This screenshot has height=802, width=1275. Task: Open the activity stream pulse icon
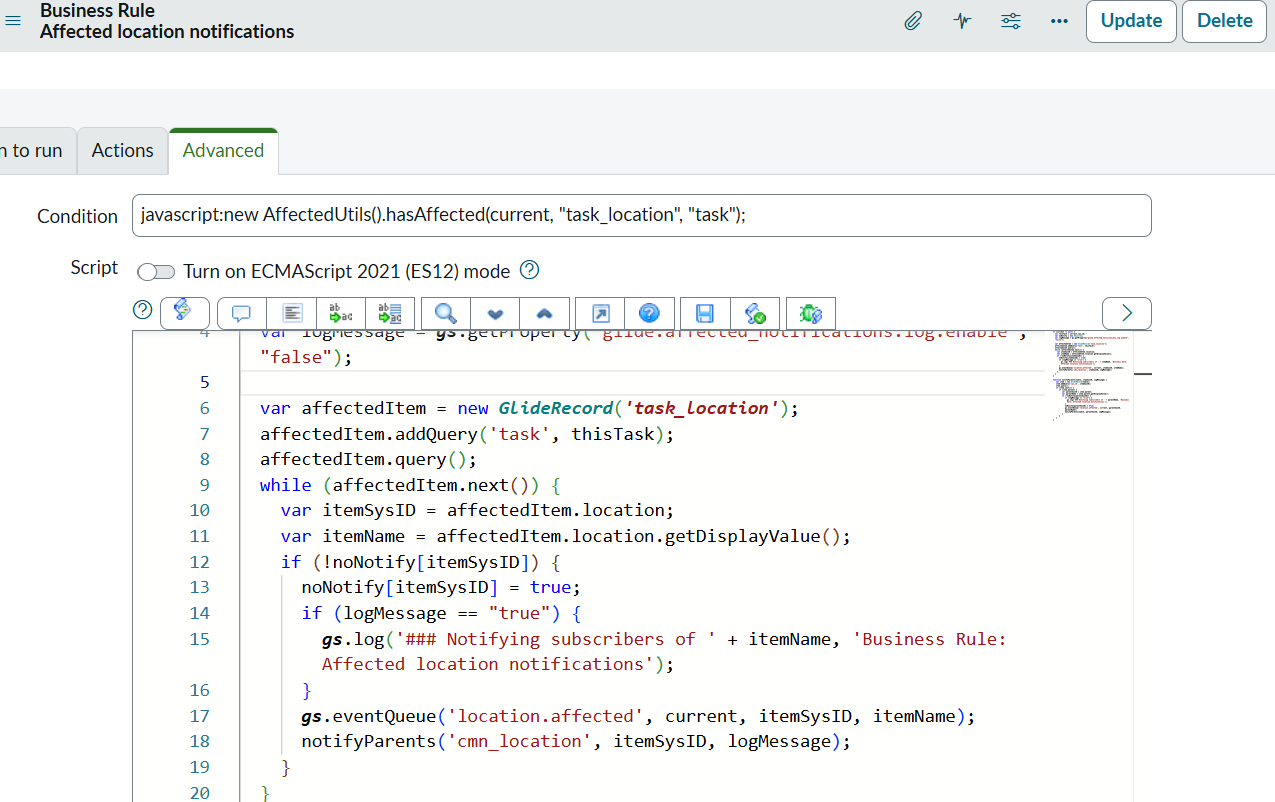coord(962,21)
